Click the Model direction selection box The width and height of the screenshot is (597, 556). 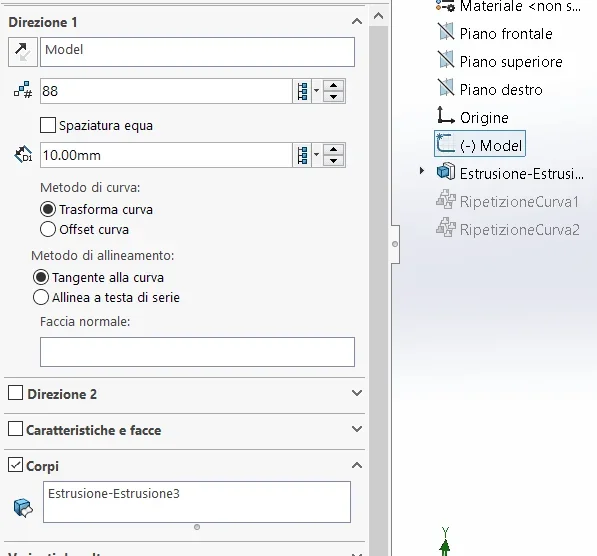click(x=197, y=52)
